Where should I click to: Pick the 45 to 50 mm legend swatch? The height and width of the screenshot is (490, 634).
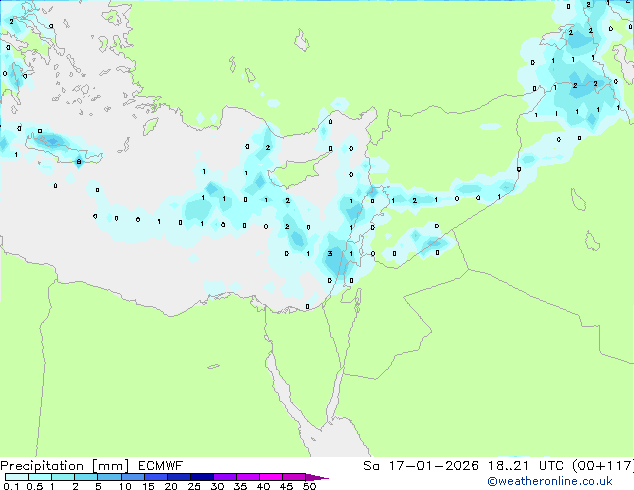click(x=294, y=477)
